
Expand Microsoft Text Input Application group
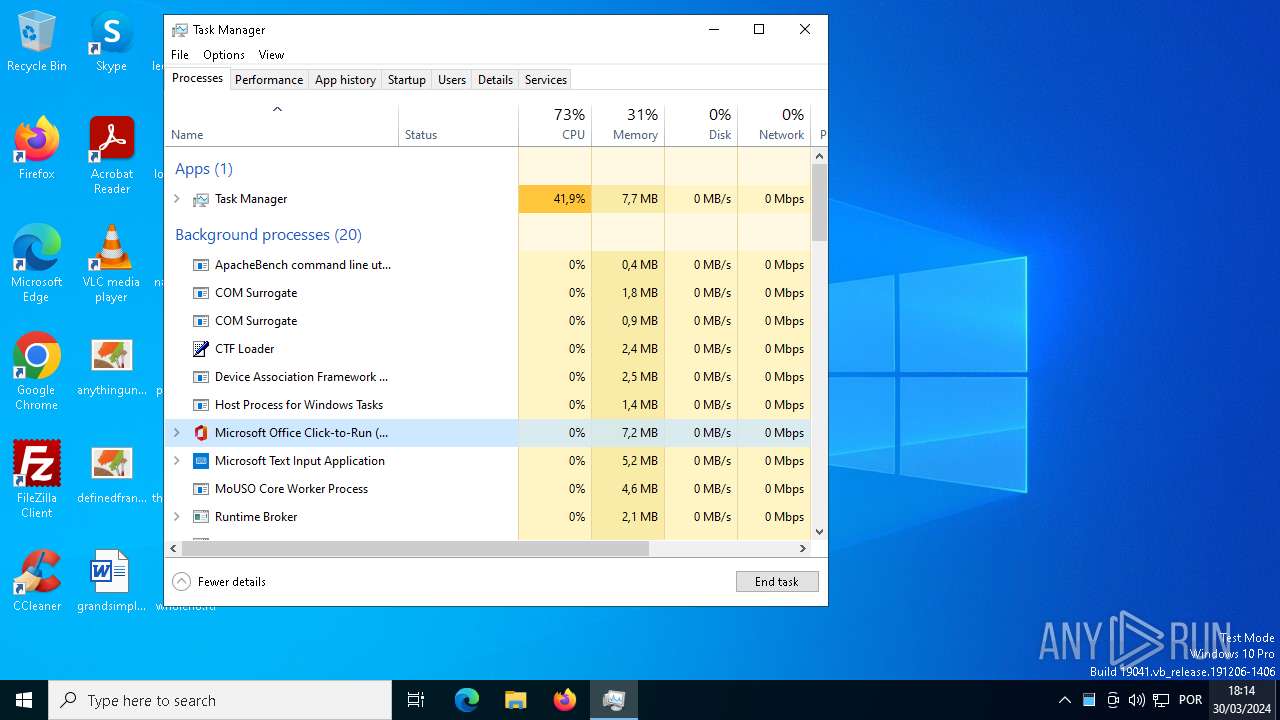[177, 461]
